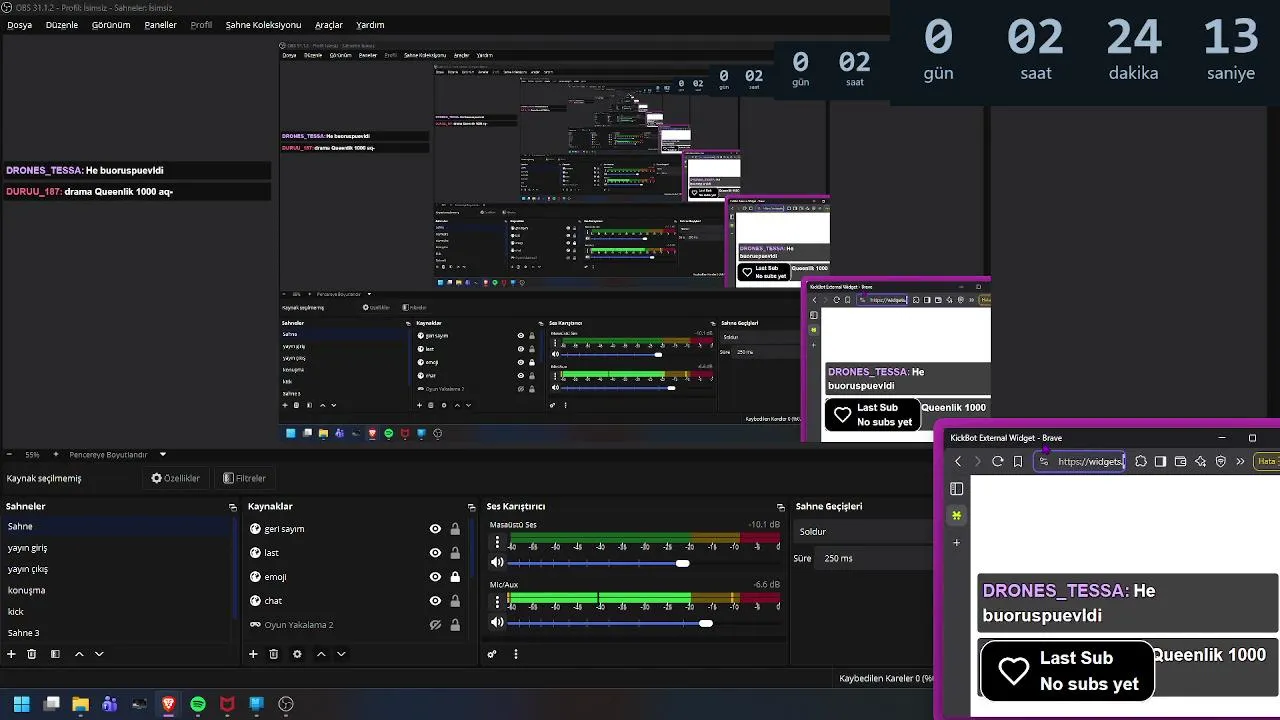
Task: Pop out the Sahneler dock
Action: tap(232, 507)
